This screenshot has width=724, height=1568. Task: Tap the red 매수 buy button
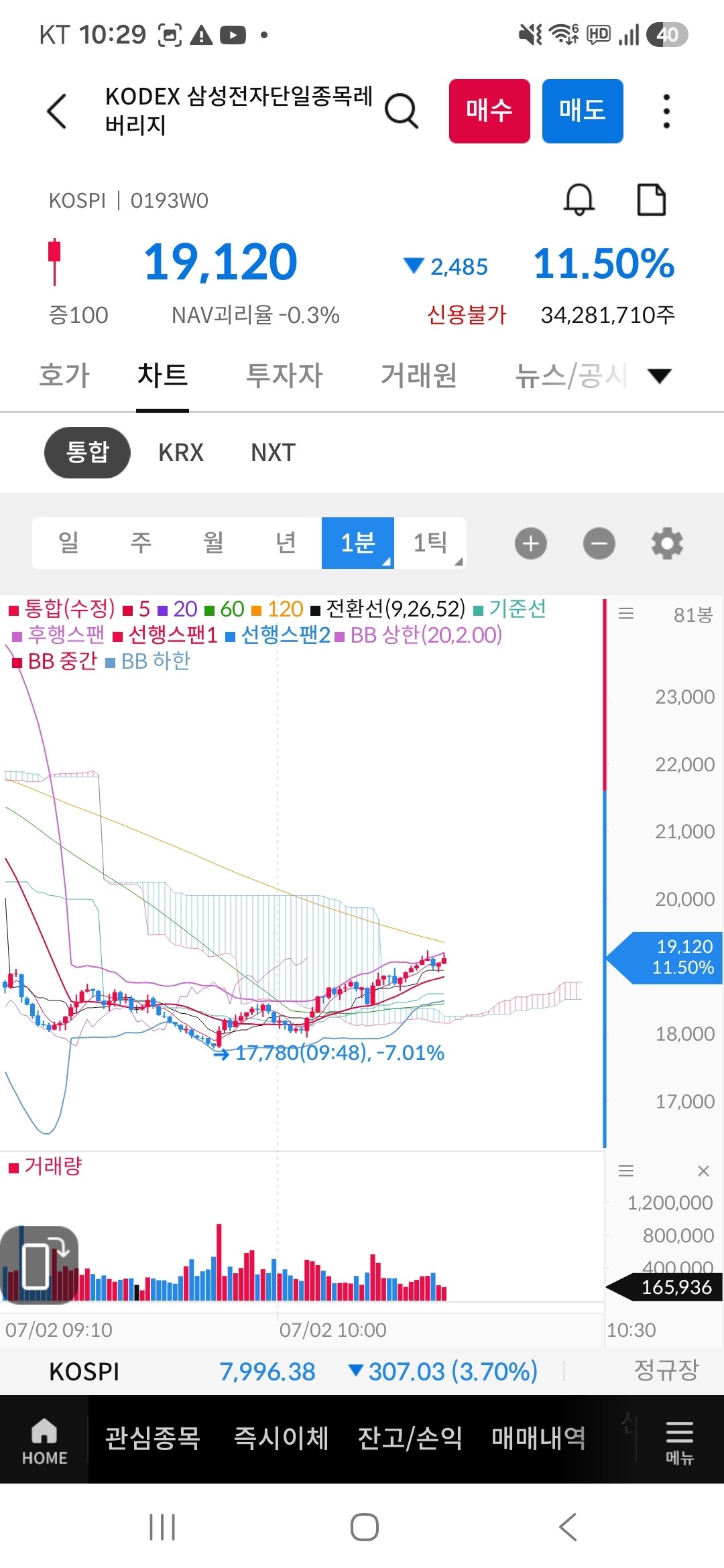(x=489, y=111)
